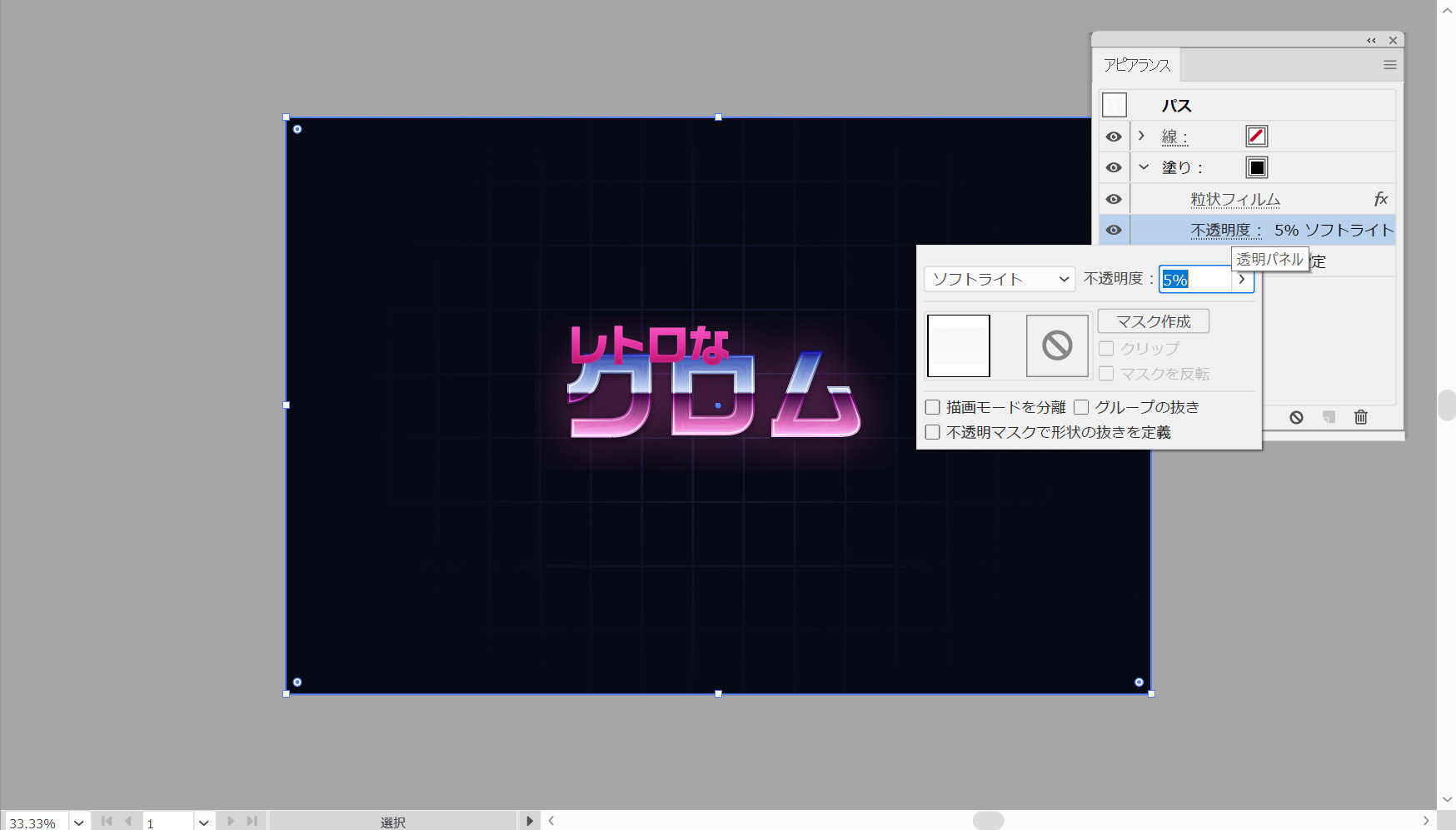Click the clear appearance icon
Viewport: 1456px width, 830px height.
[x=1296, y=417]
